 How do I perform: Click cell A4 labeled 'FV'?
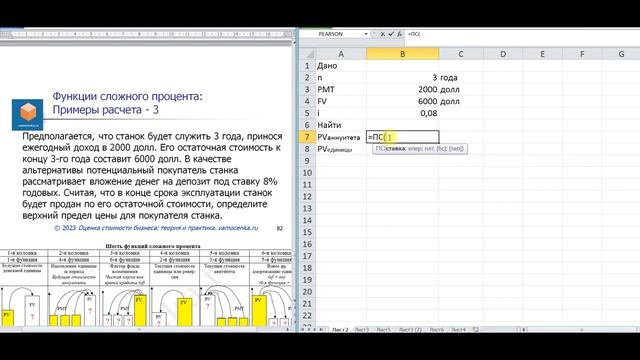coord(341,101)
